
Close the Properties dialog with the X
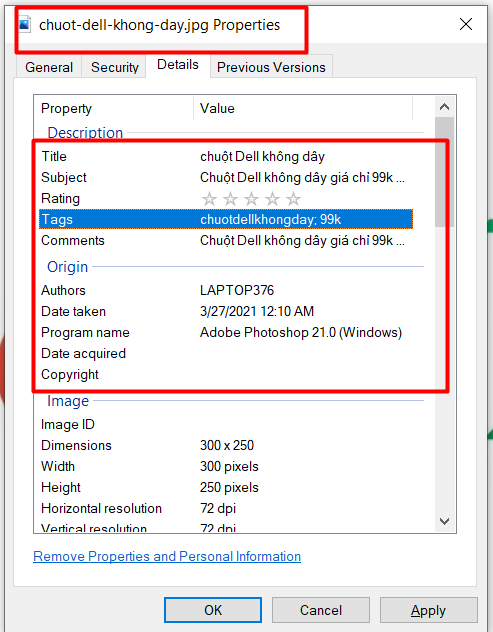click(x=466, y=25)
